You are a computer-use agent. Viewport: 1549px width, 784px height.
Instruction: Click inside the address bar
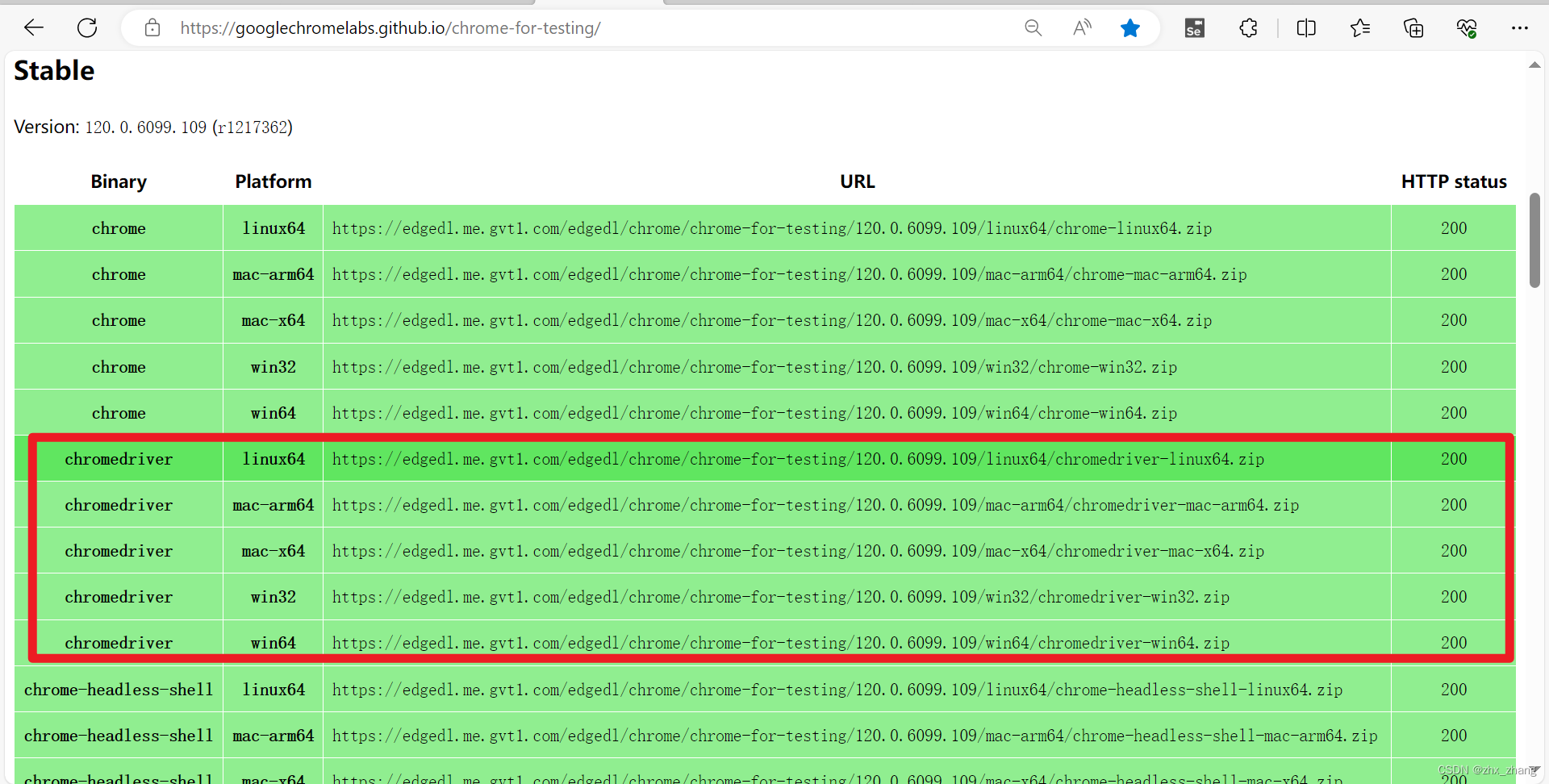(x=565, y=27)
